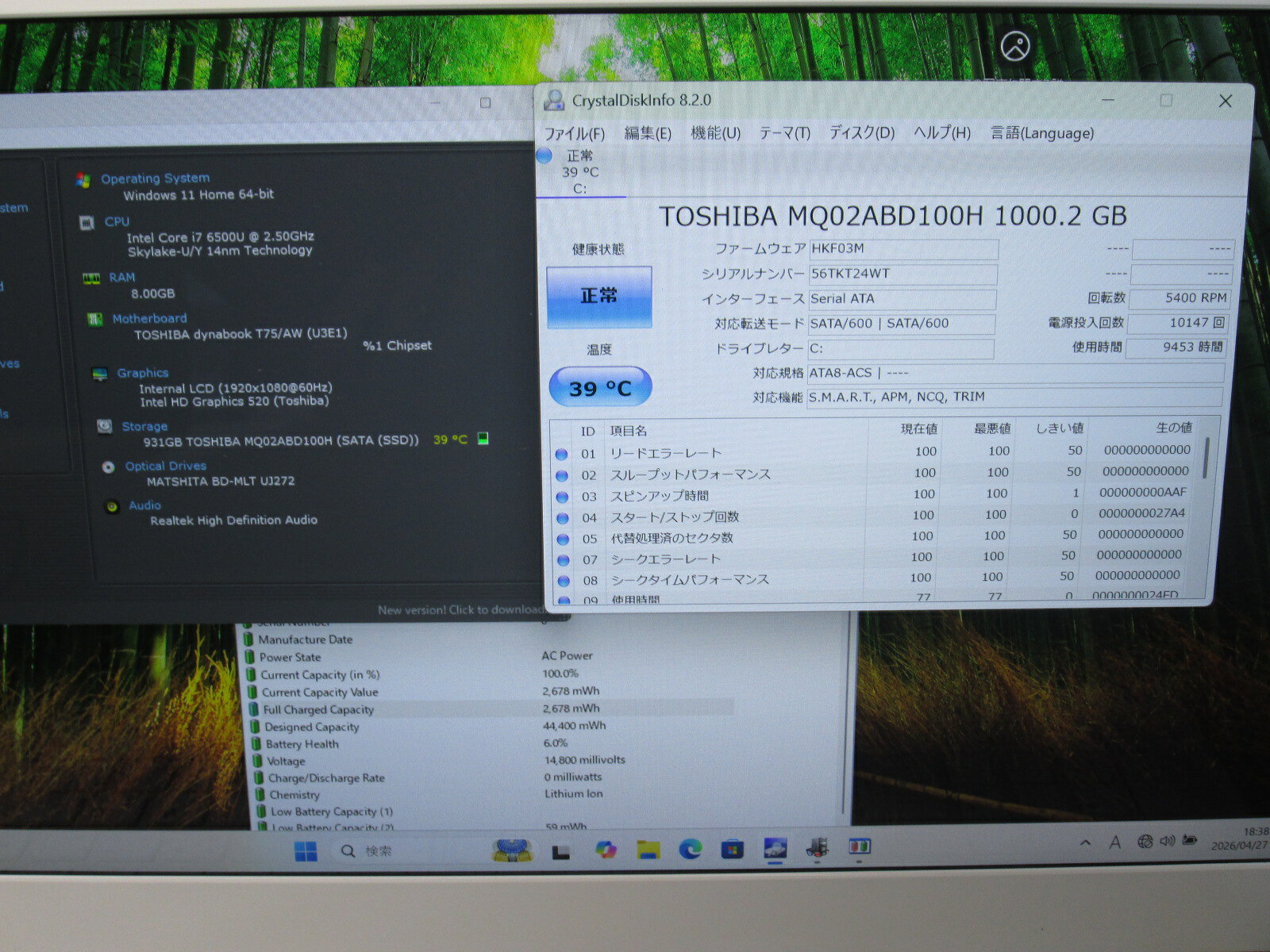The height and width of the screenshot is (952, 1270).
Task: Select SMART row 01 リードエラーレート
Action: (x=877, y=451)
